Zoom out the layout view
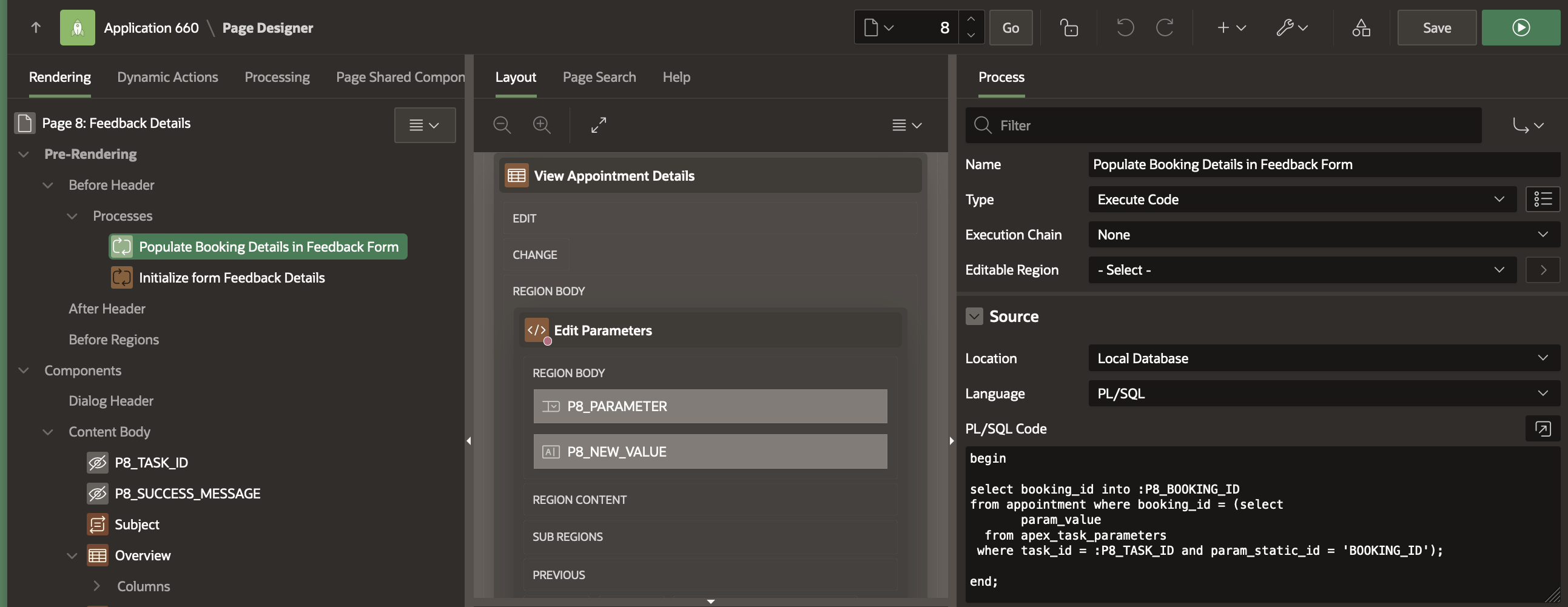 [x=502, y=126]
